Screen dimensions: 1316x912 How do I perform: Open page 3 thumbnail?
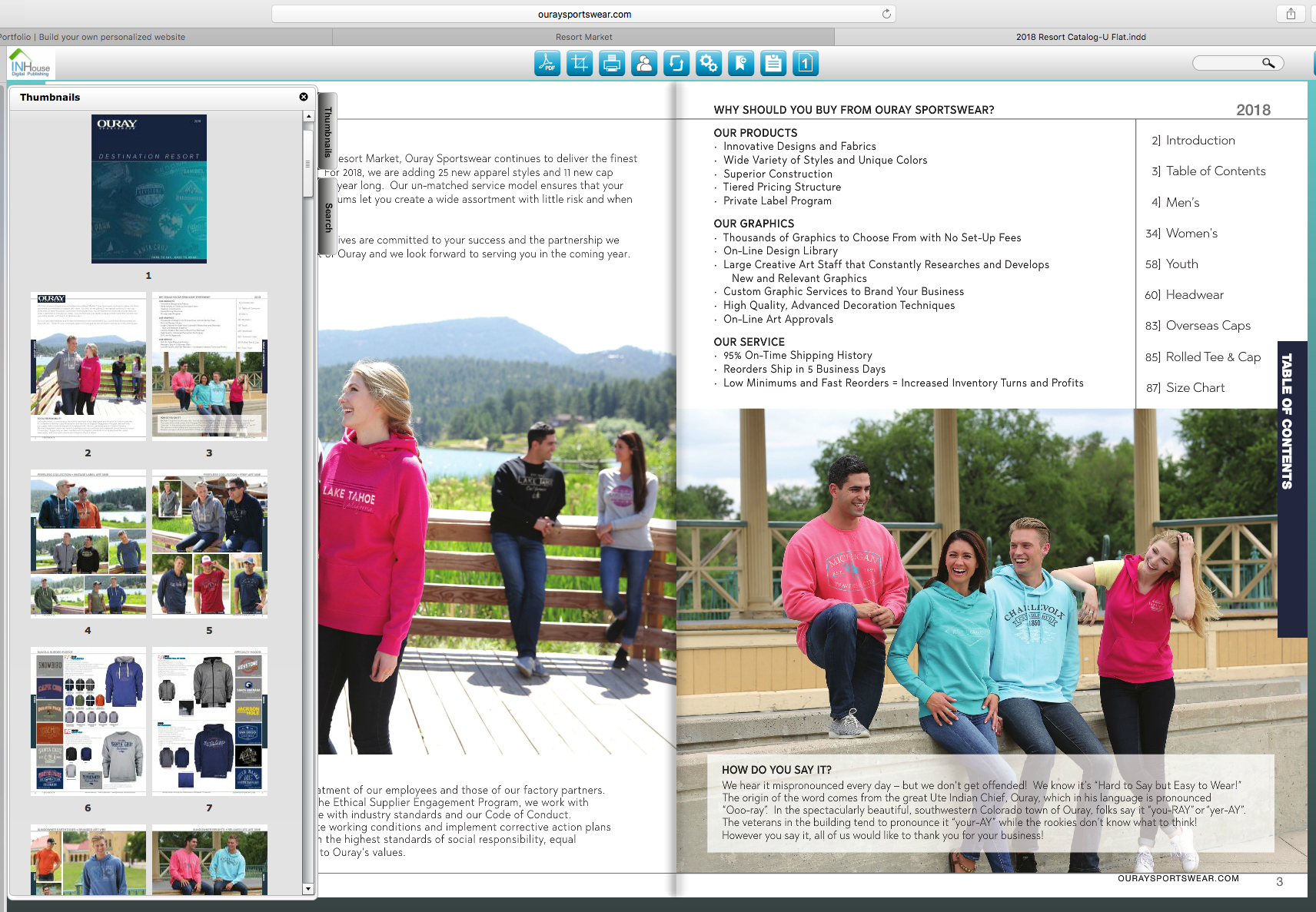coord(210,366)
